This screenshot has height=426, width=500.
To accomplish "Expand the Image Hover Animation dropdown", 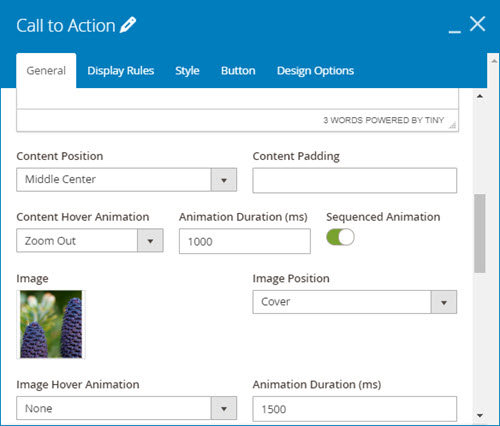I will pos(126,408).
